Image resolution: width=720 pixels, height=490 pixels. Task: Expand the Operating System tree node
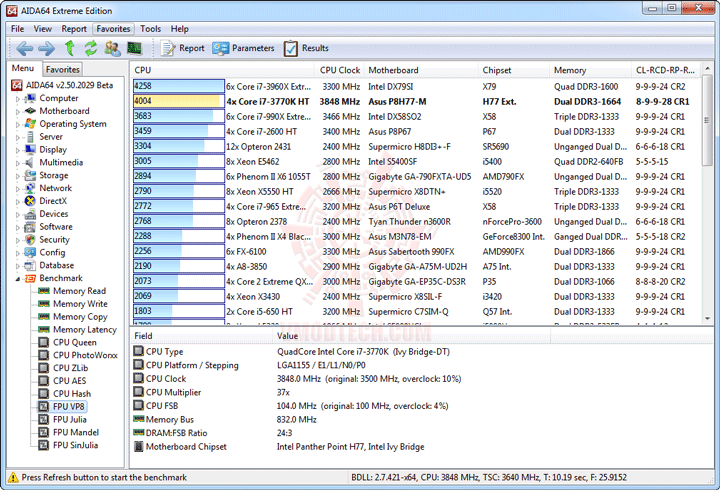click(x=17, y=124)
